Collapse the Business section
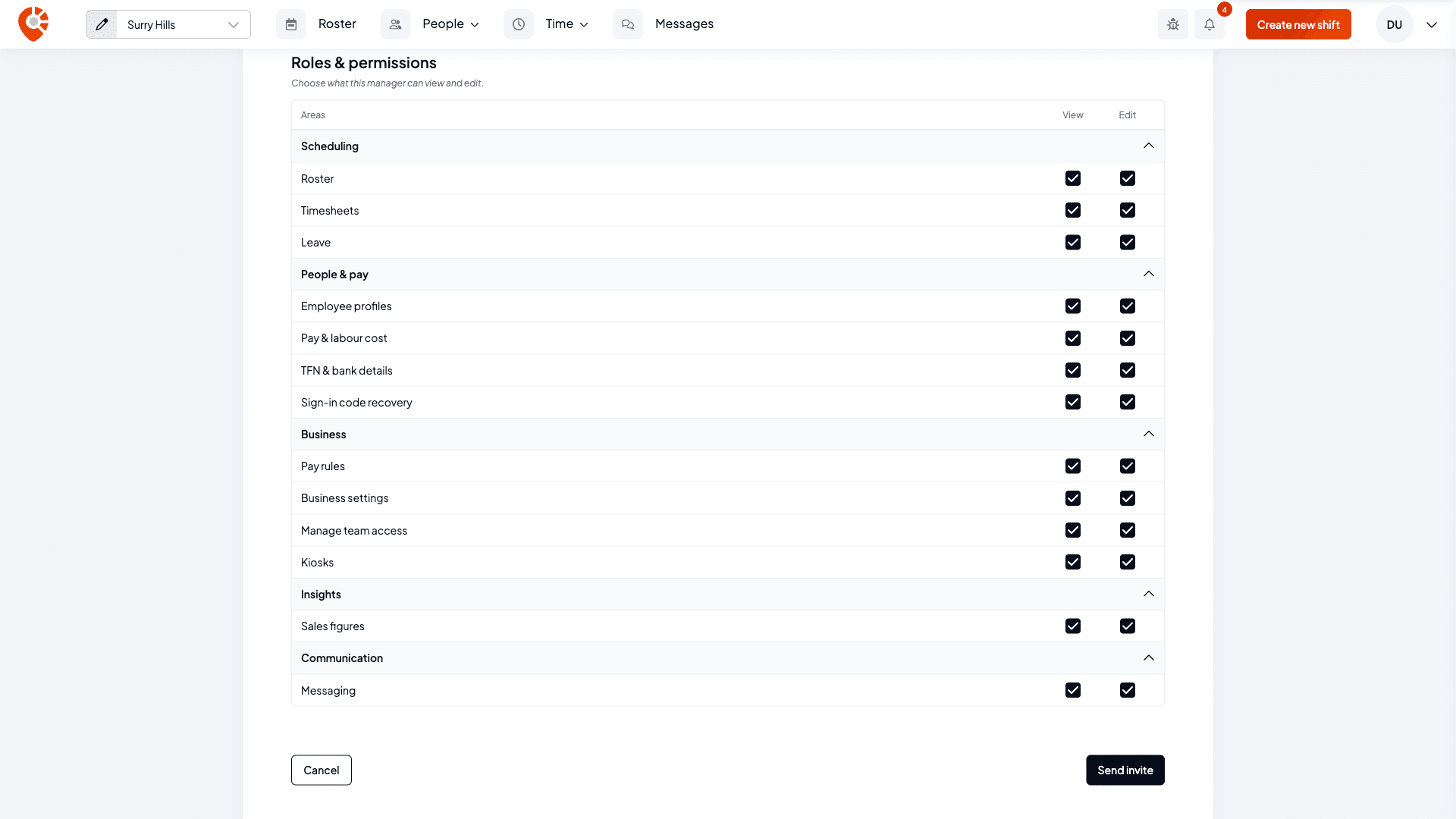This screenshot has width=1456, height=819. pos(1149,434)
